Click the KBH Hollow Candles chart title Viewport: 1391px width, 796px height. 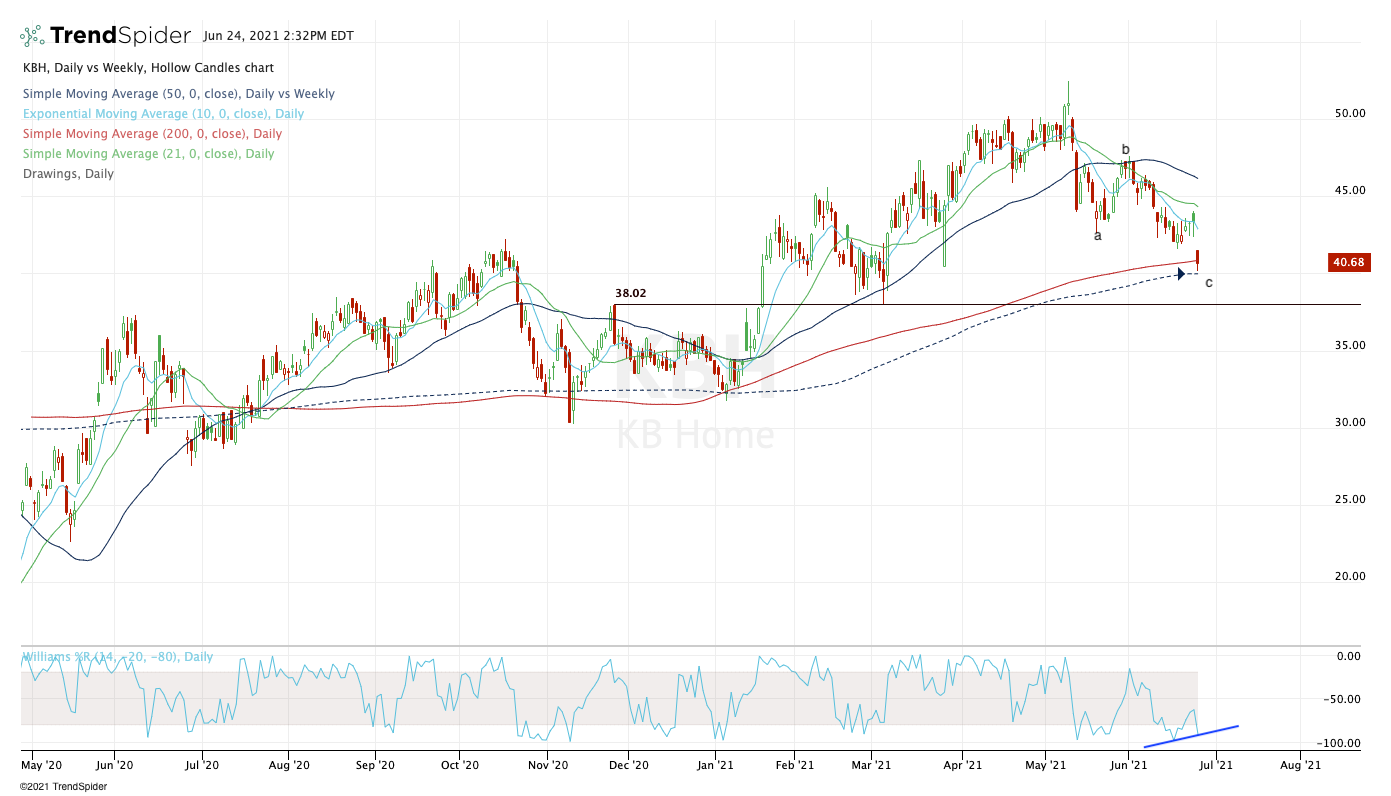(x=148, y=68)
